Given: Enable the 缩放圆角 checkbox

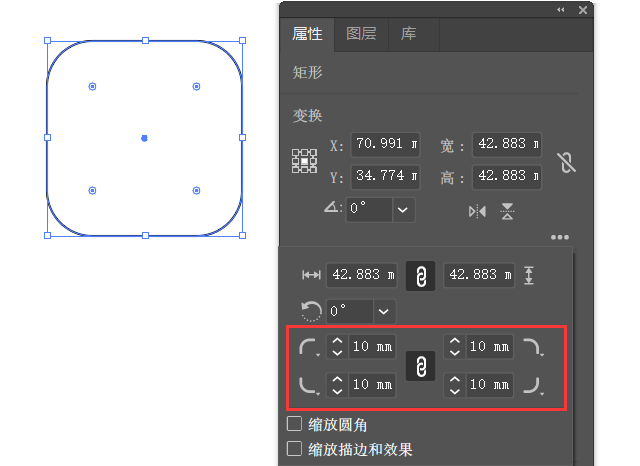Looking at the screenshot, I should (295, 425).
